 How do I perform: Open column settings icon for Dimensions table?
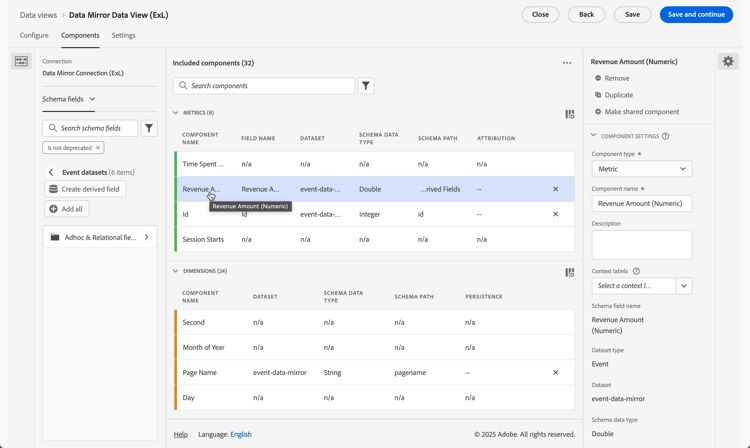click(570, 272)
